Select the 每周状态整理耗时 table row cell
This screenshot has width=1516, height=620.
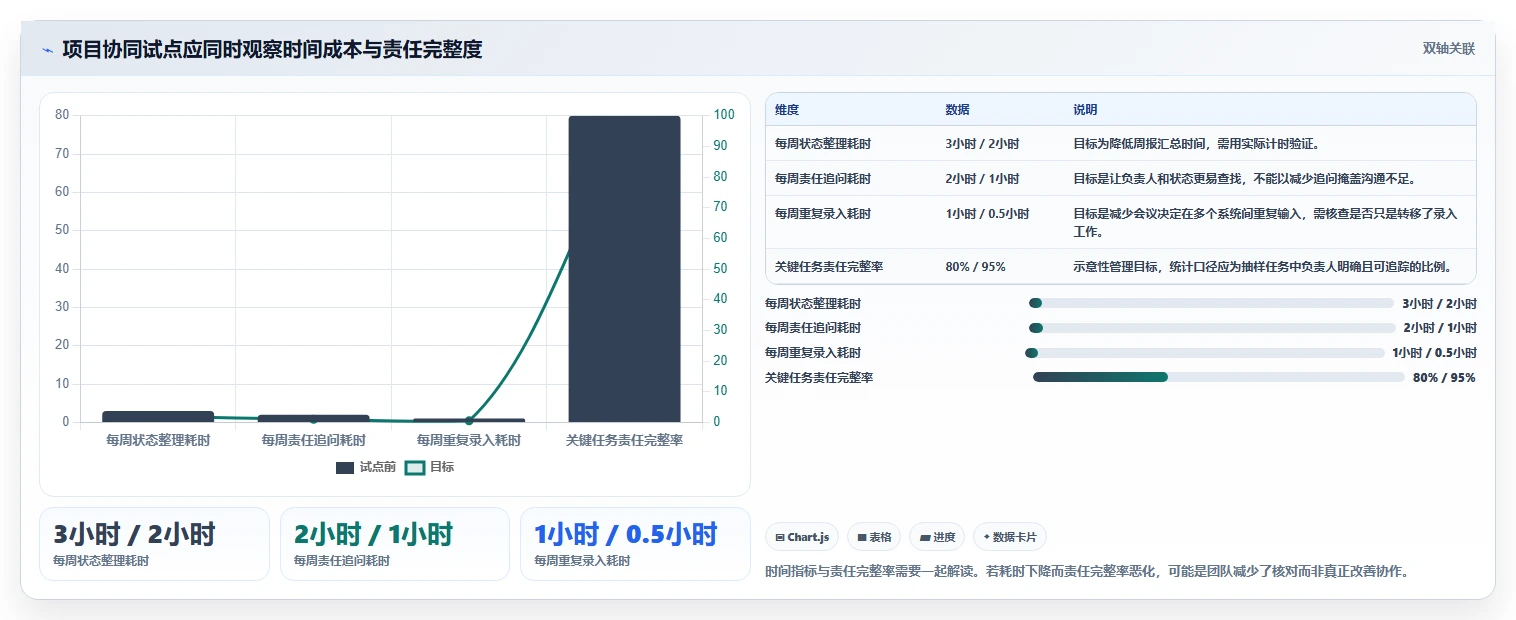pos(823,144)
